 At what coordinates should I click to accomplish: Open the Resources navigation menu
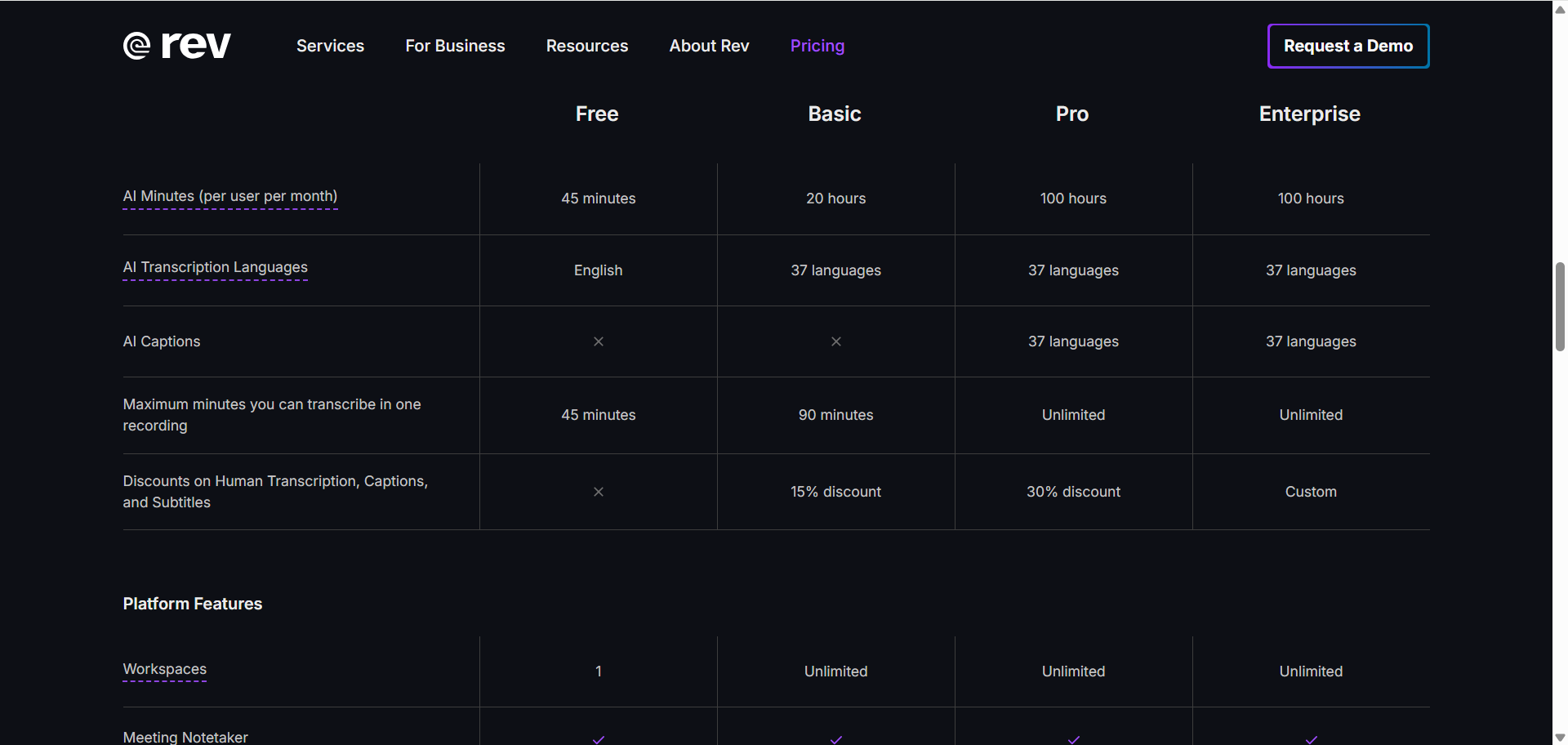587,46
